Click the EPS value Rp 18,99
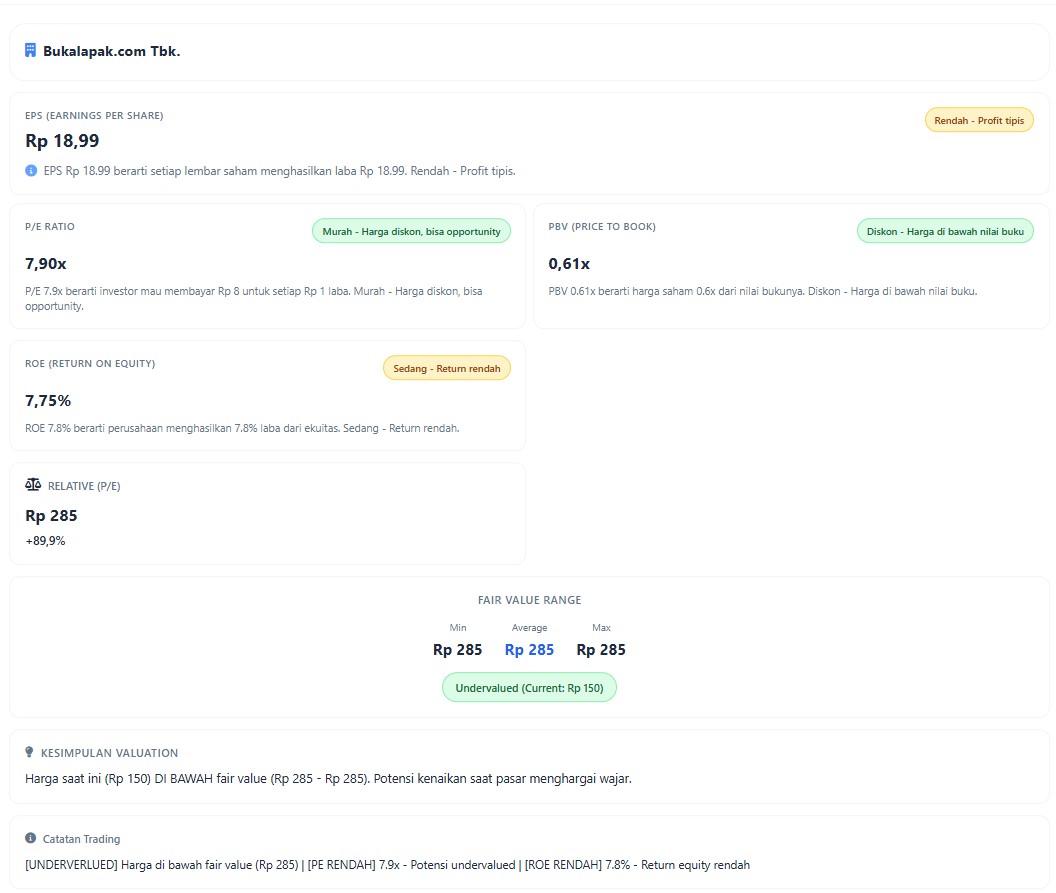1056x893 pixels. point(62,141)
